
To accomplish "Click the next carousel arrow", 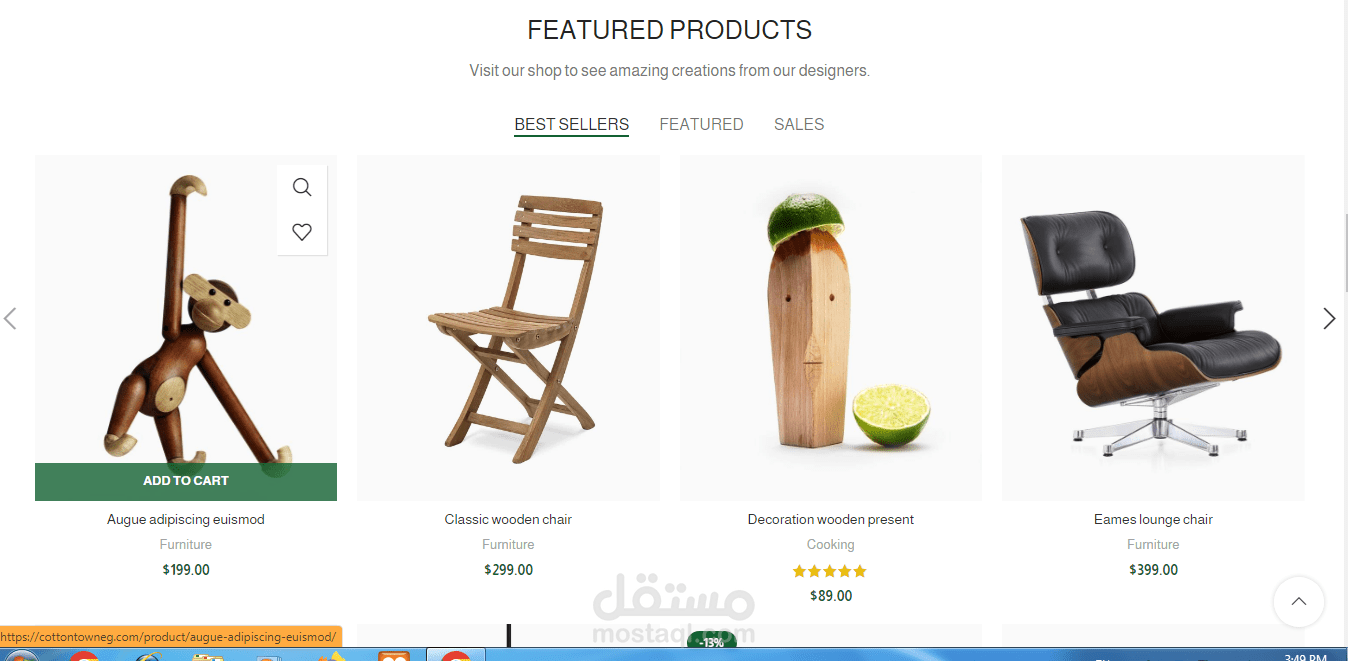I will point(1329,318).
